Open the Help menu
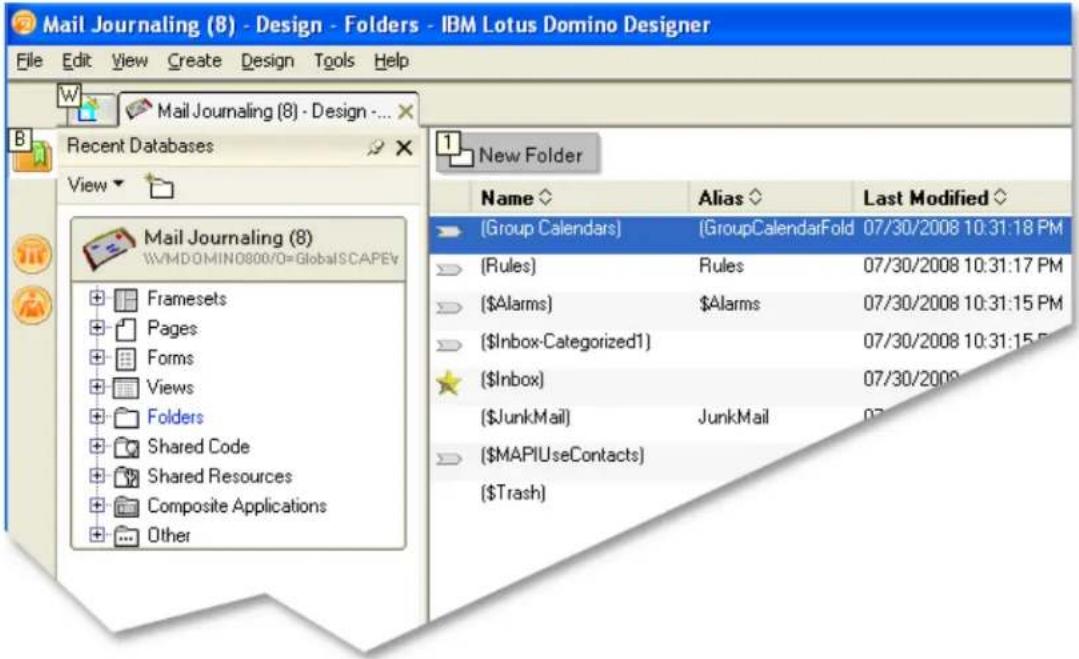The width and height of the screenshot is (1079, 659). point(392,61)
